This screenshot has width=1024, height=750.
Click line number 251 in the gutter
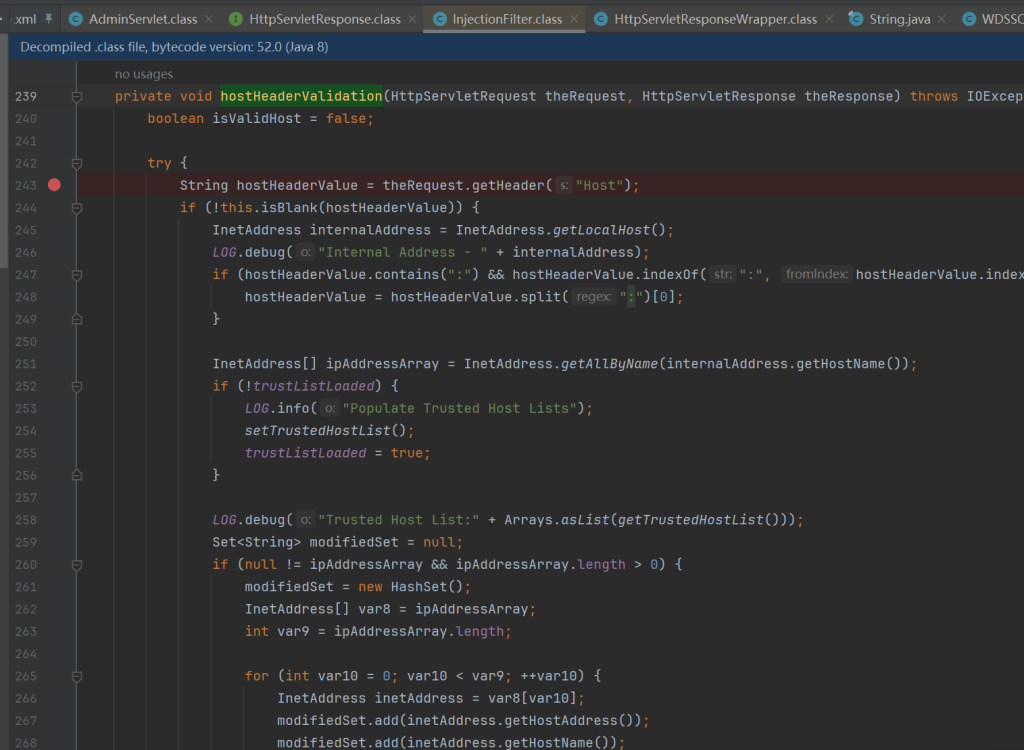pyautogui.click(x=25, y=364)
